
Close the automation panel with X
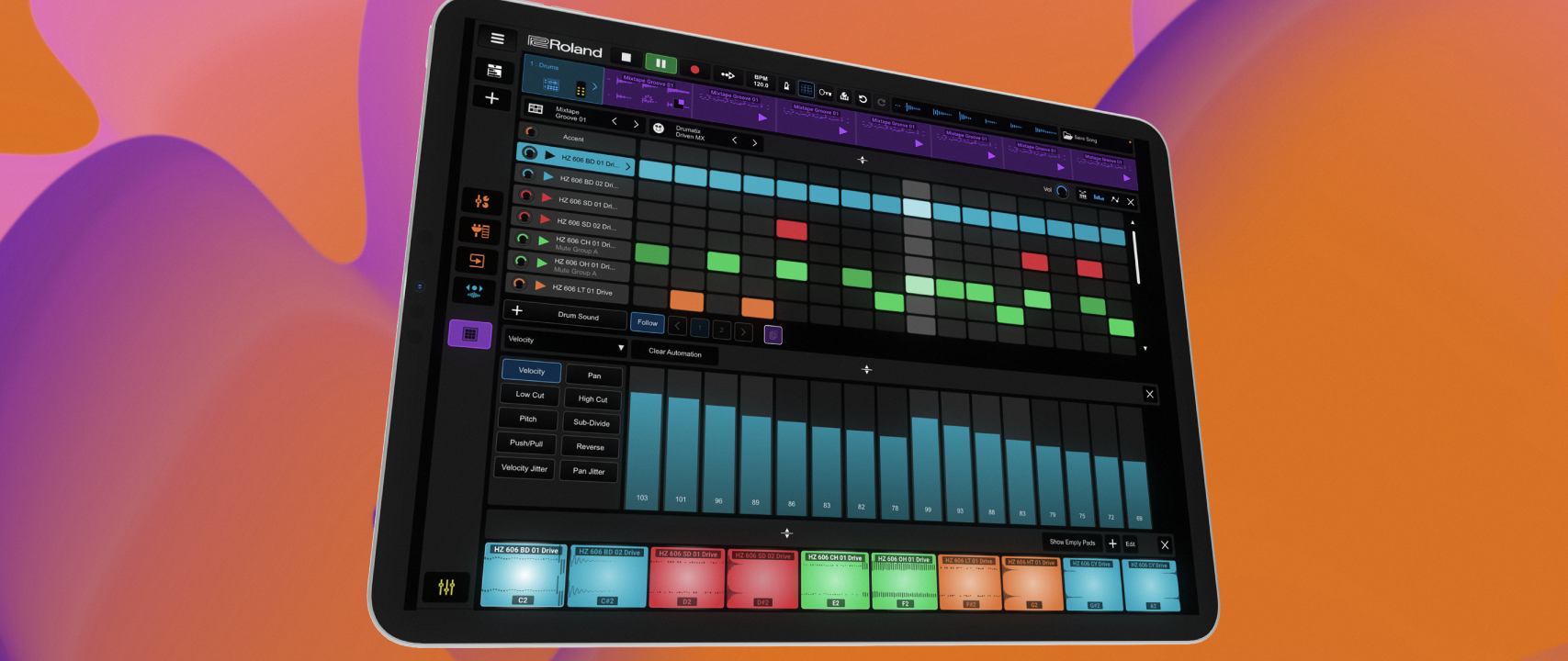1149,394
